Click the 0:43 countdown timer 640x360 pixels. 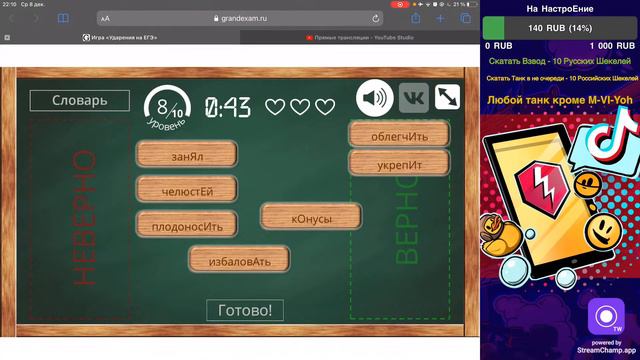tap(228, 107)
